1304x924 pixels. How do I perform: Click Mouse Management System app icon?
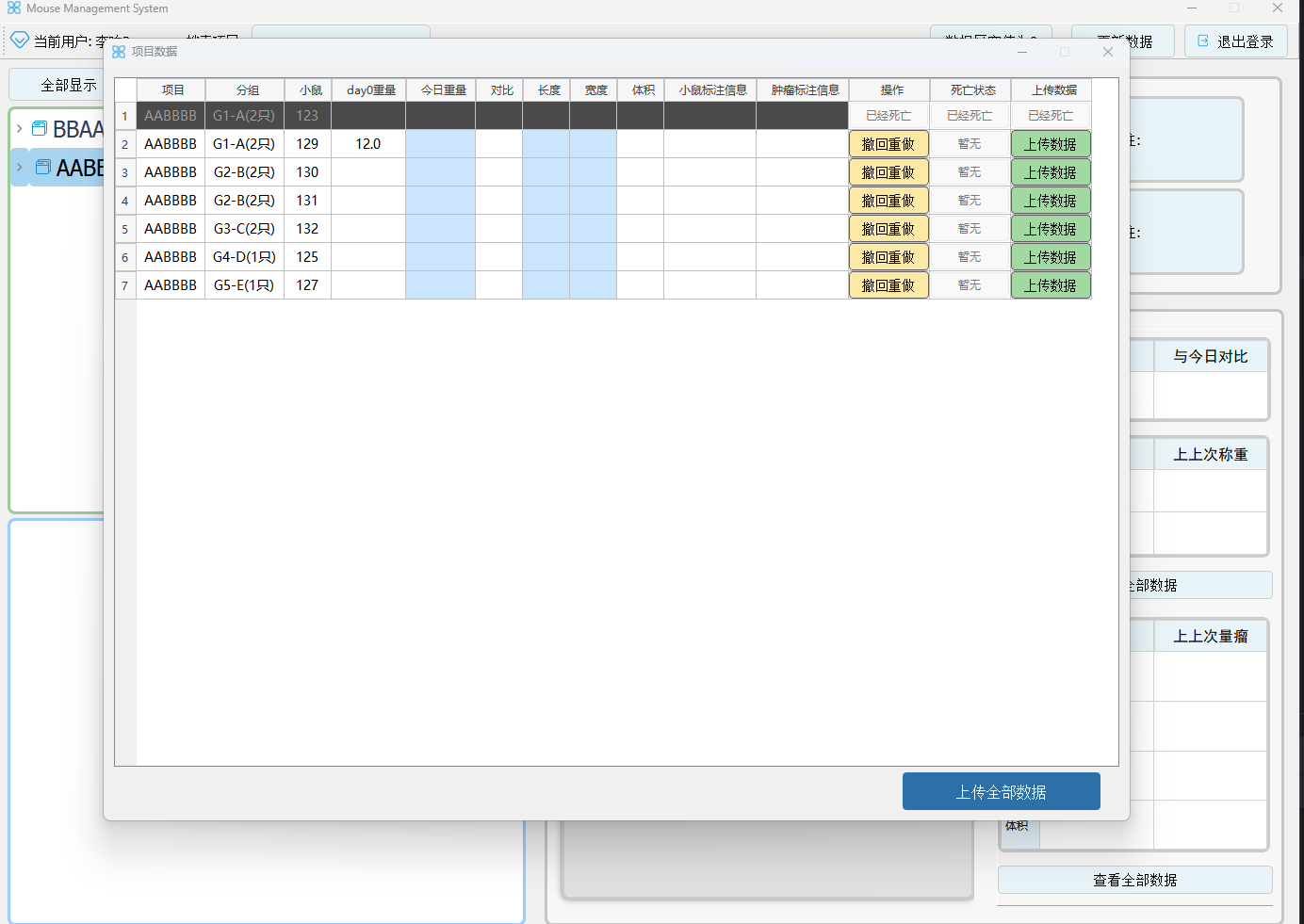click(14, 8)
